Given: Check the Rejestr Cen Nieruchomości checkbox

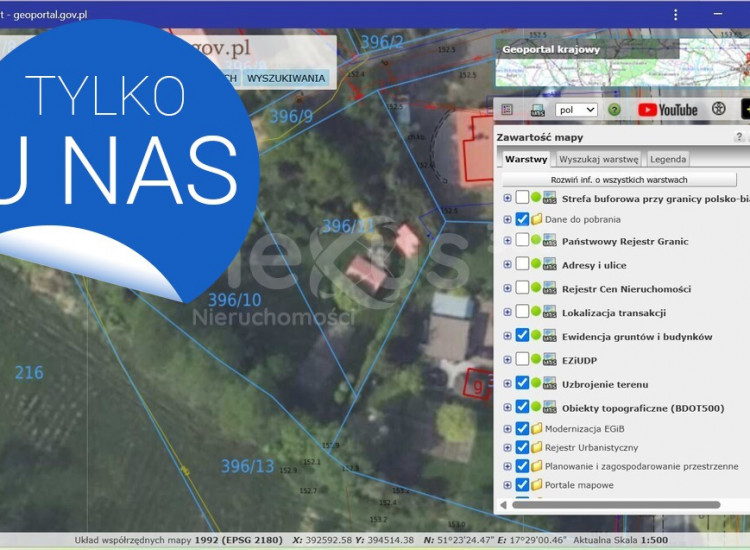Looking at the screenshot, I should tap(522, 288).
